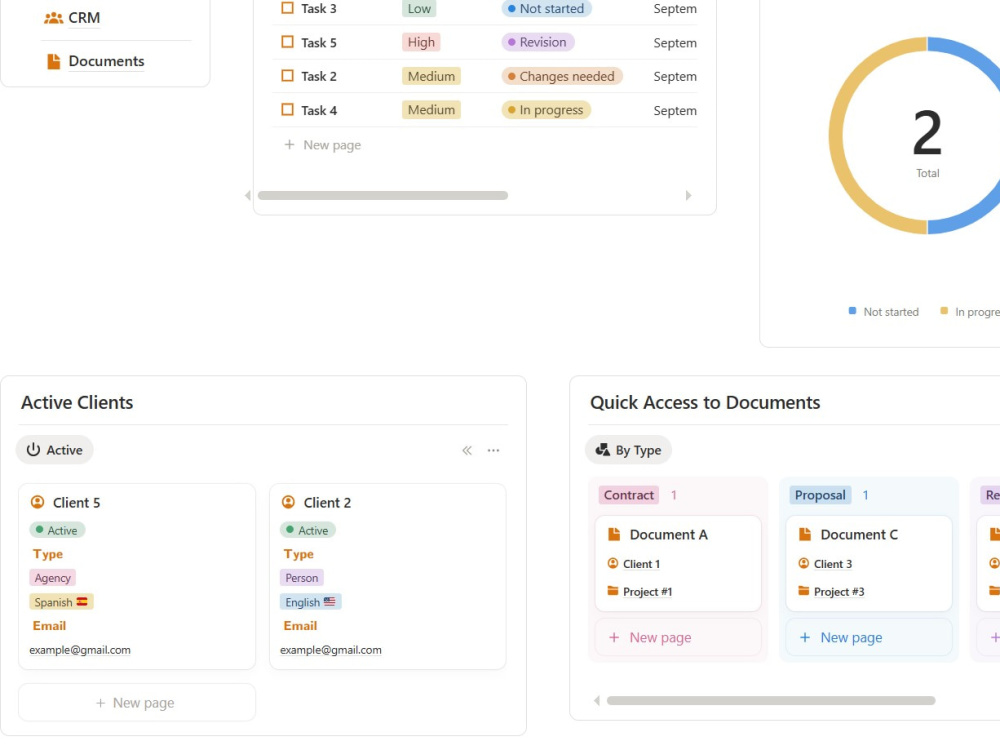
Task: Click plus icon in Proposal column New page
Action: pyautogui.click(x=805, y=637)
